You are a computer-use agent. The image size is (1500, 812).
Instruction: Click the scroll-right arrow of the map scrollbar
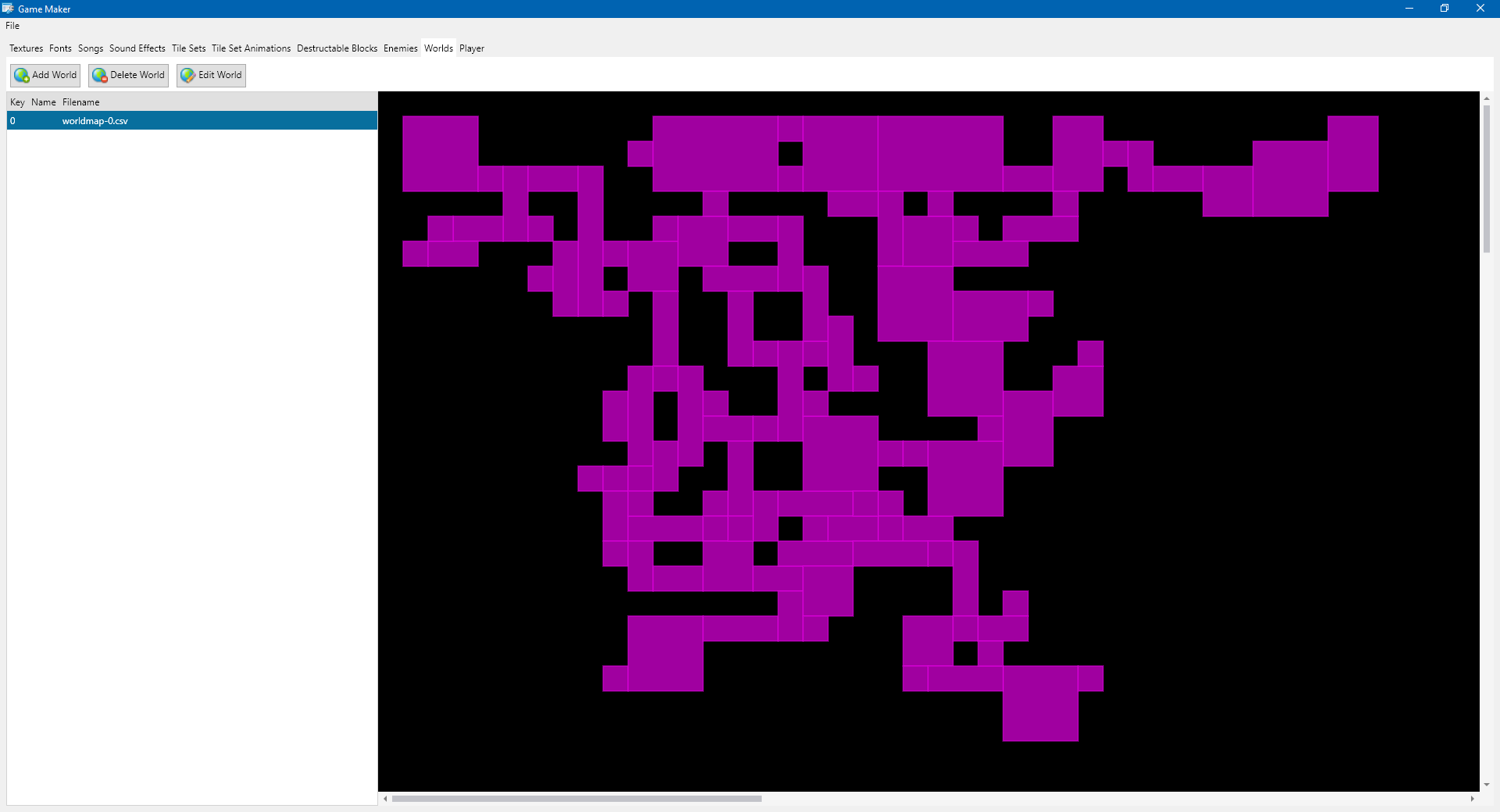[1473, 799]
